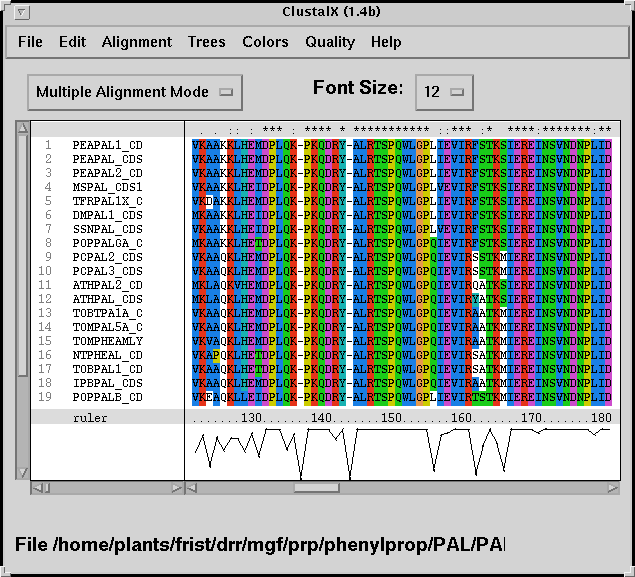Select sequence ATHPAL_CDS
Viewport: 635px width, 577px height.
[107, 299]
